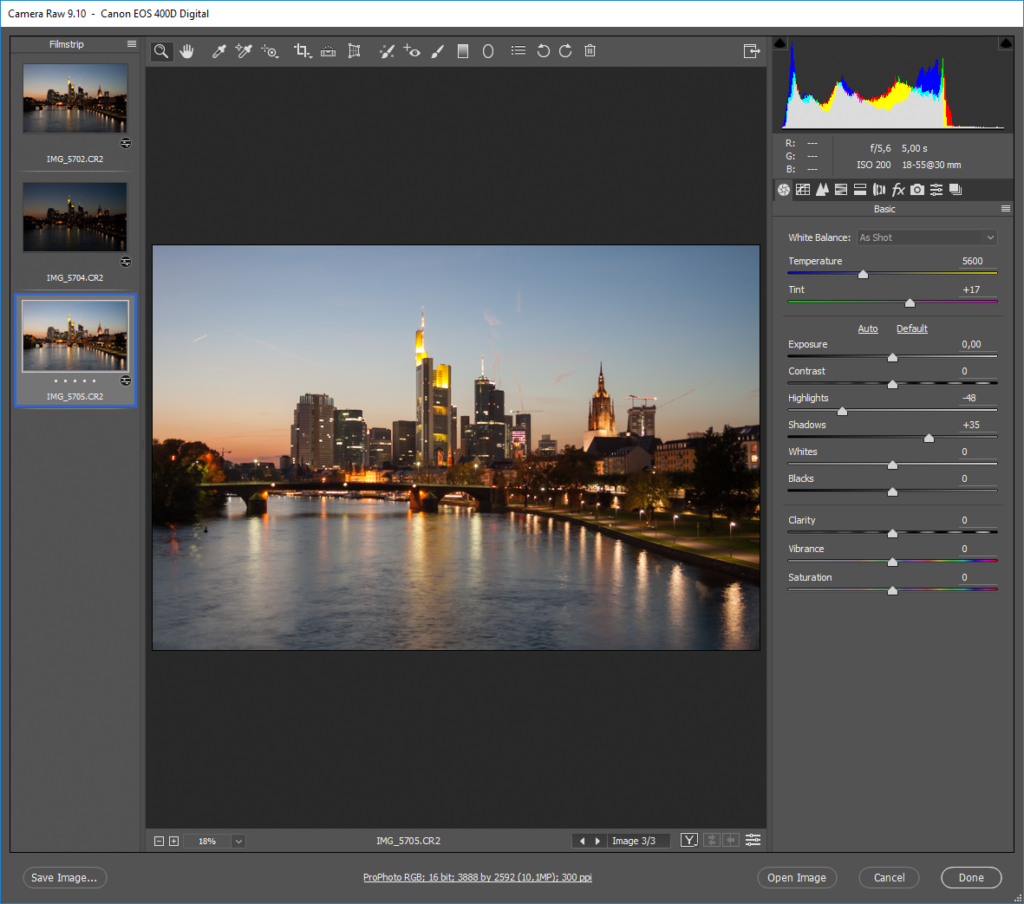Open the Filmstrip panel menu
Screen dimensions: 1024x904
(x=131, y=44)
